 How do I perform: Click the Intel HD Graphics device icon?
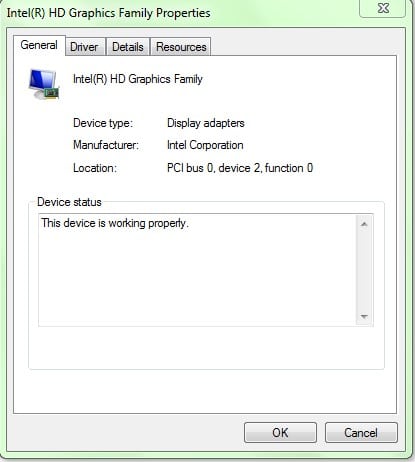(44, 84)
